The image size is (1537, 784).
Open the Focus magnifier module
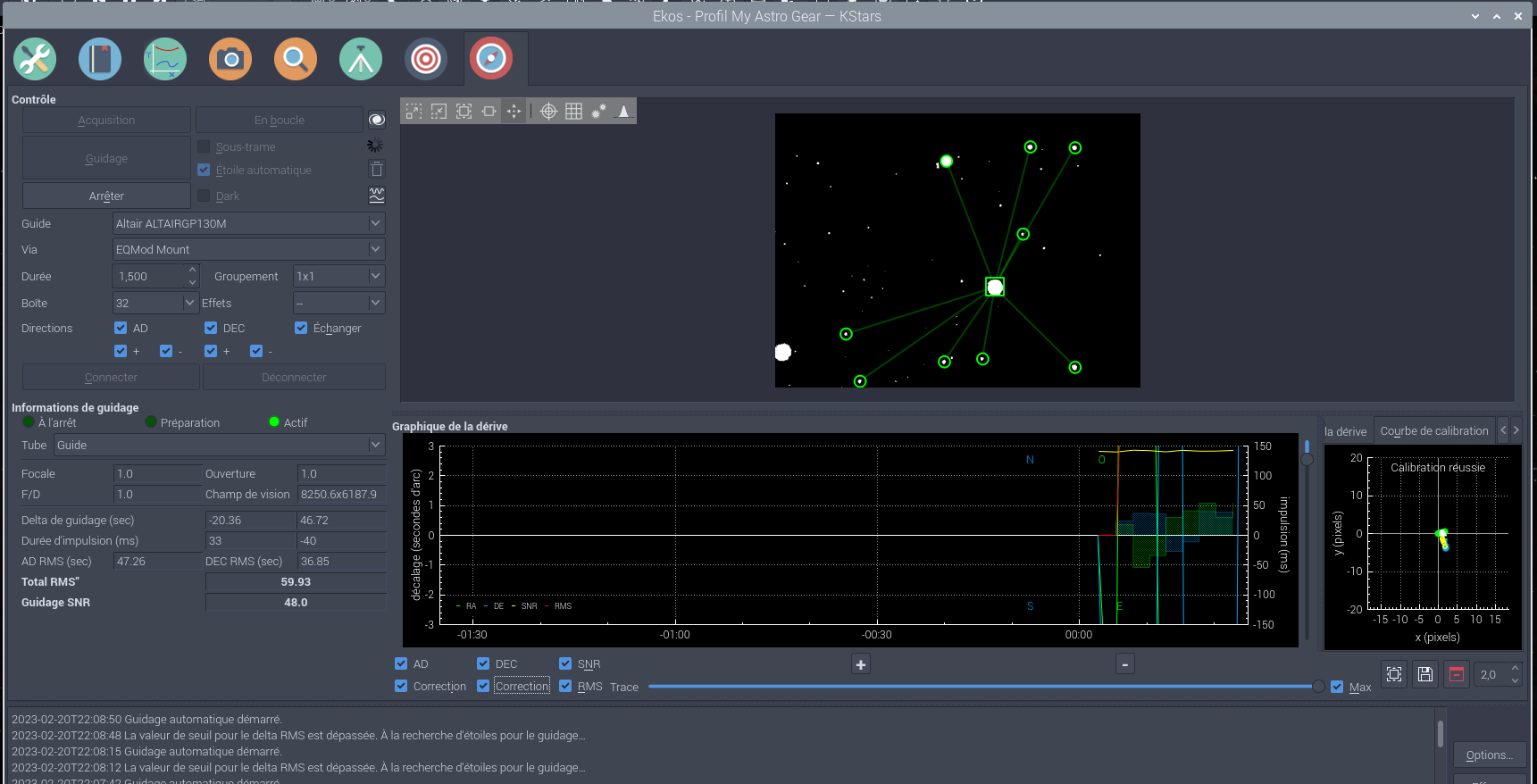pyautogui.click(x=296, y=60)
